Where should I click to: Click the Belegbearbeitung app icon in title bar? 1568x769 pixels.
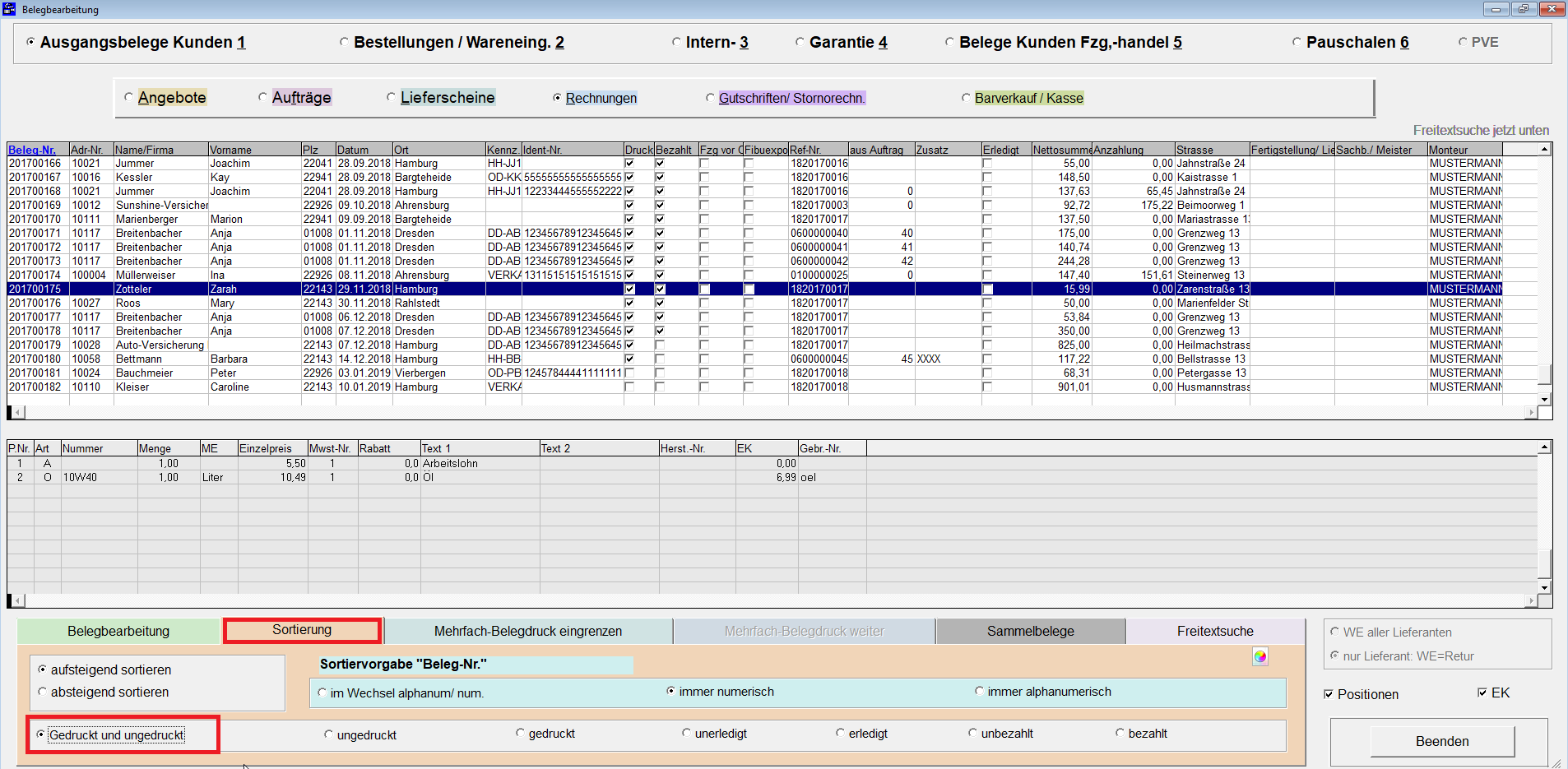click(x=9, y=9)
